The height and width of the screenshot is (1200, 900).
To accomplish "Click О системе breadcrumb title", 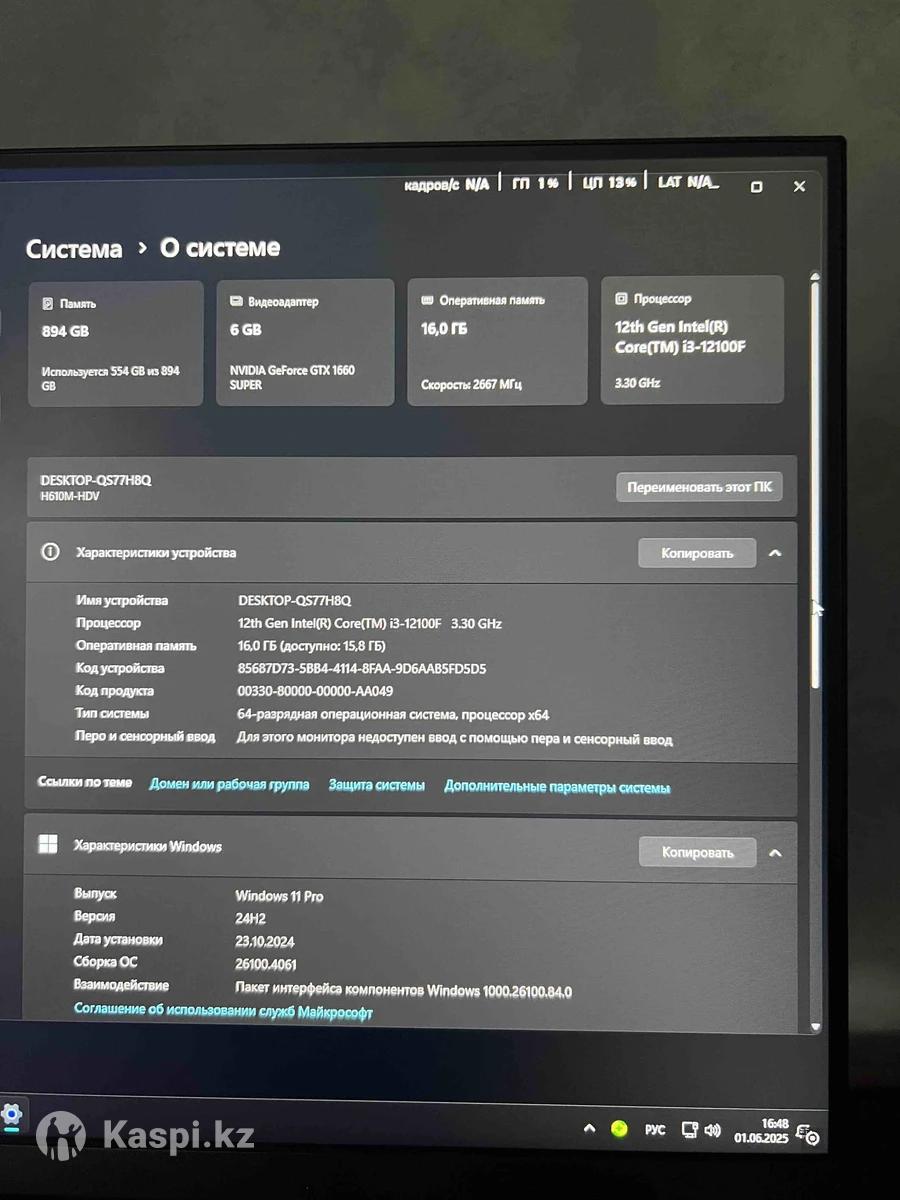I will click(220, 247).
